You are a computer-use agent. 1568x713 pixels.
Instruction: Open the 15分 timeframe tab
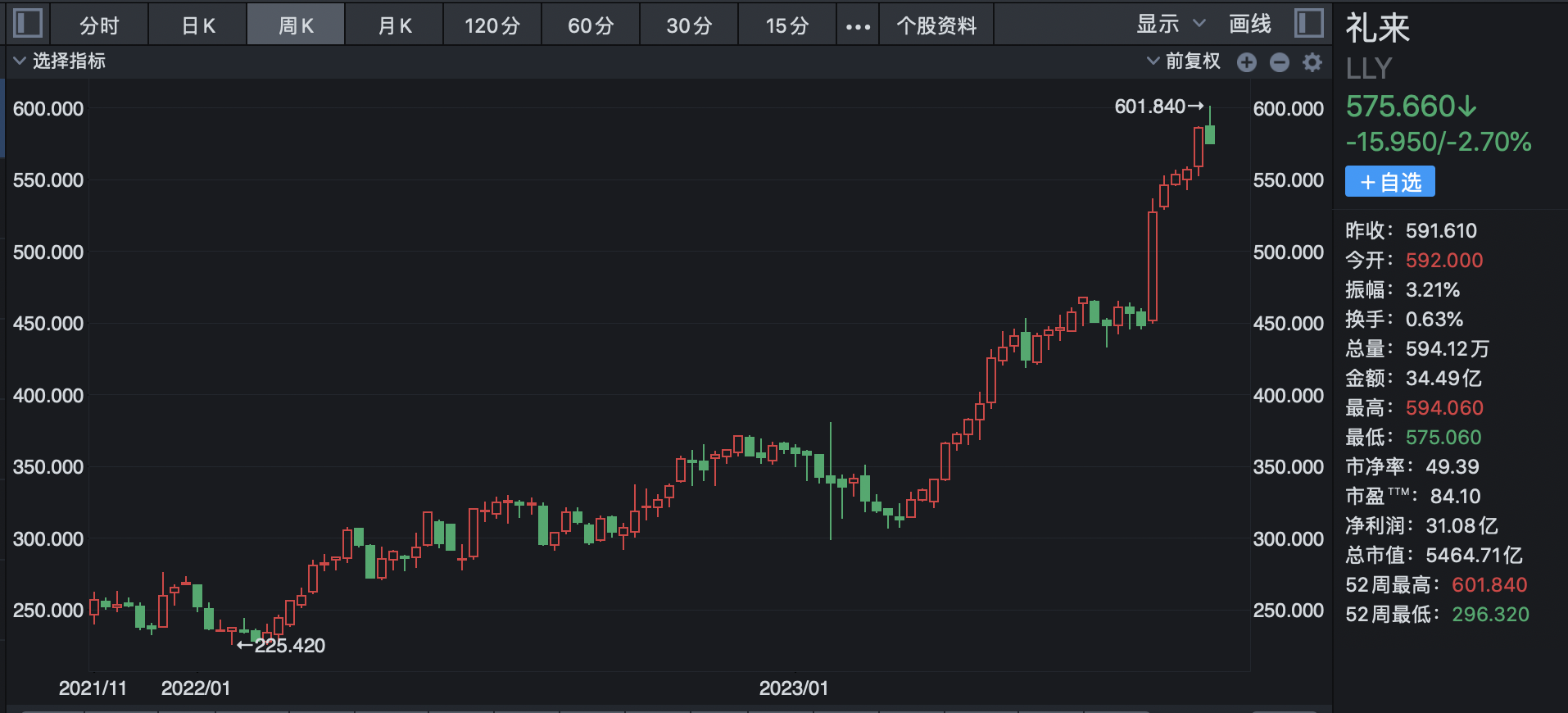(787, 25)
